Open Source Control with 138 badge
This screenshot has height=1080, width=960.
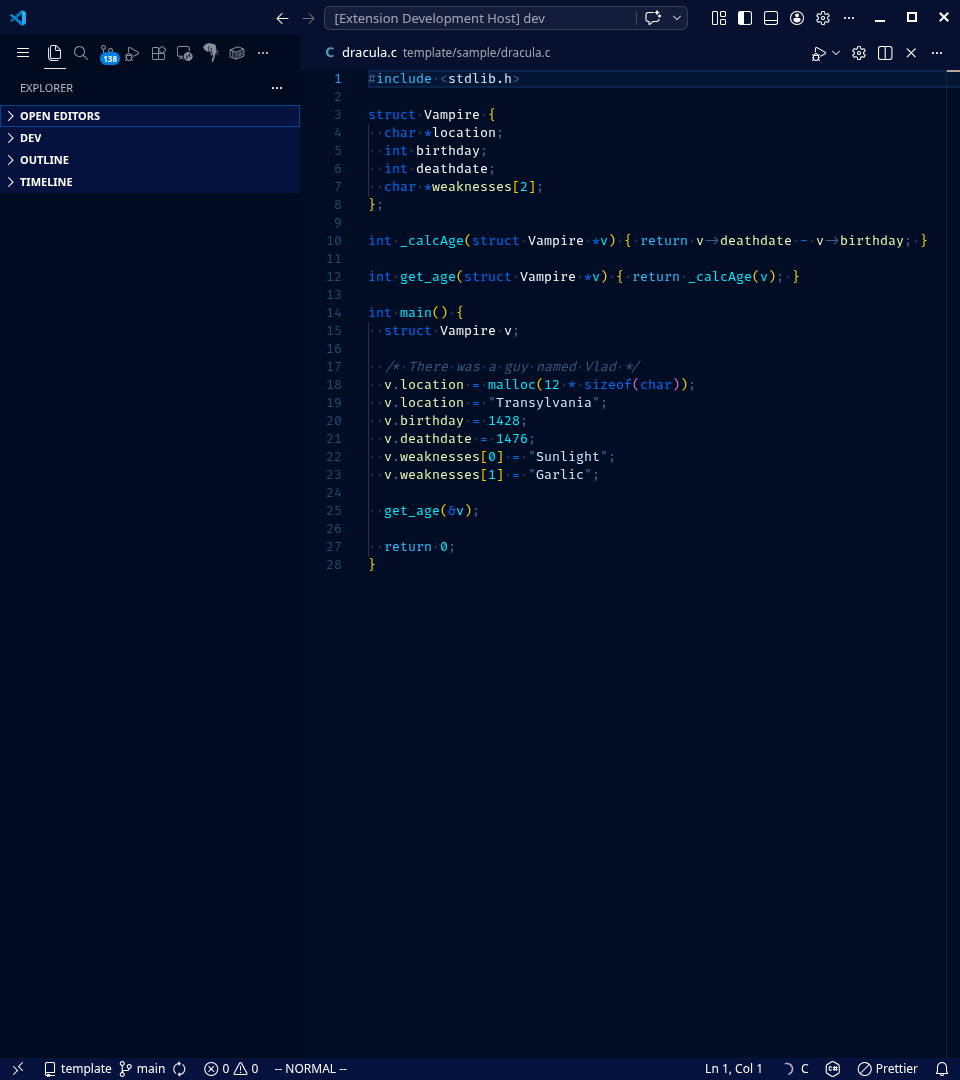108,54
